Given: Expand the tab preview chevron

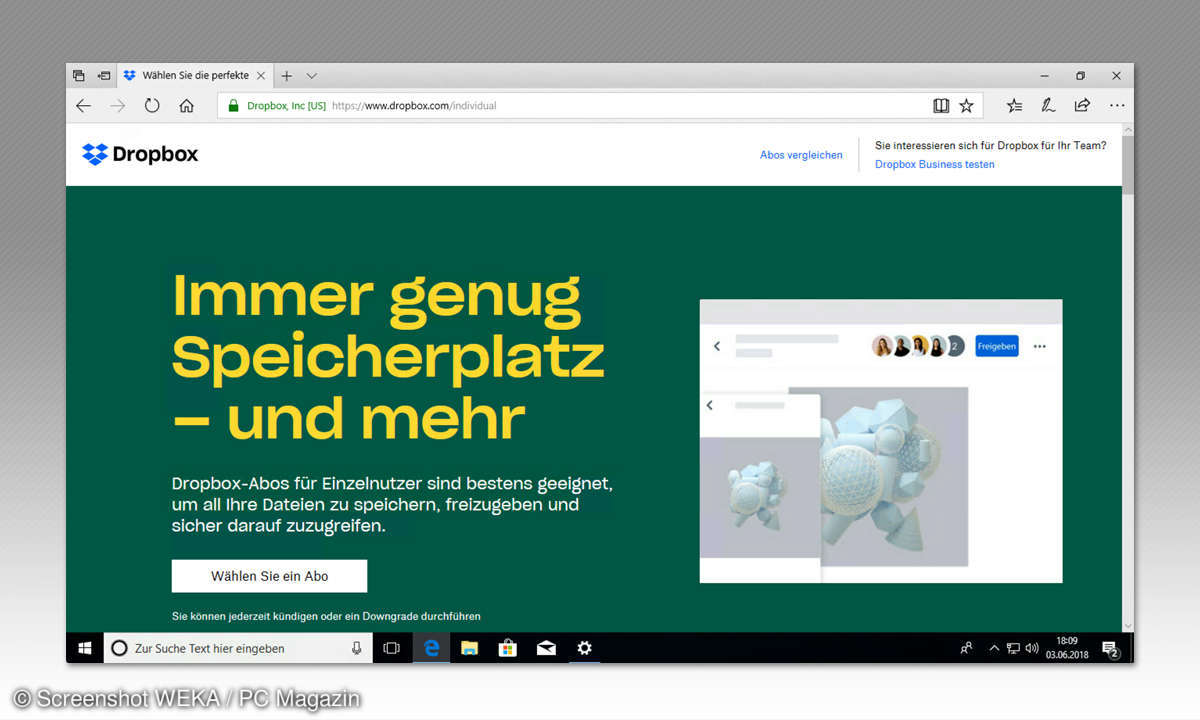Looking at the screenshot, I should [x=312, y=75].
